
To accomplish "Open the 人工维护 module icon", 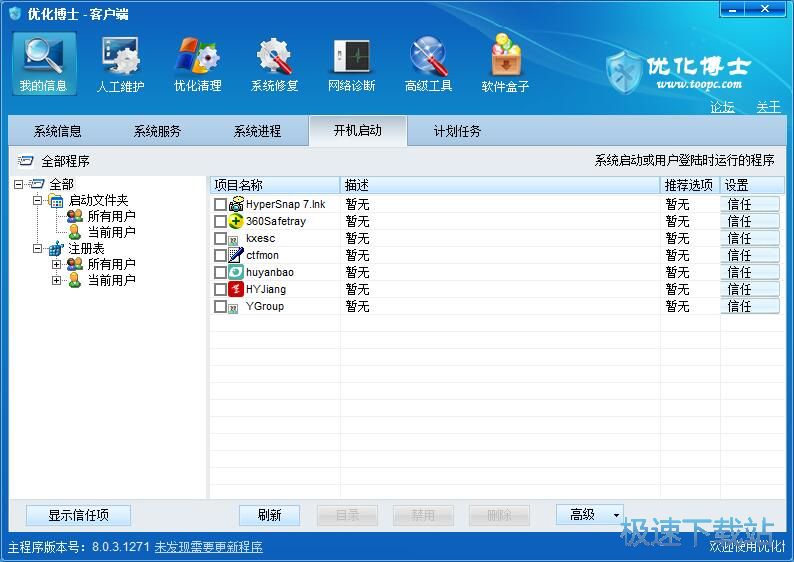I will click(x=121, y=63).
